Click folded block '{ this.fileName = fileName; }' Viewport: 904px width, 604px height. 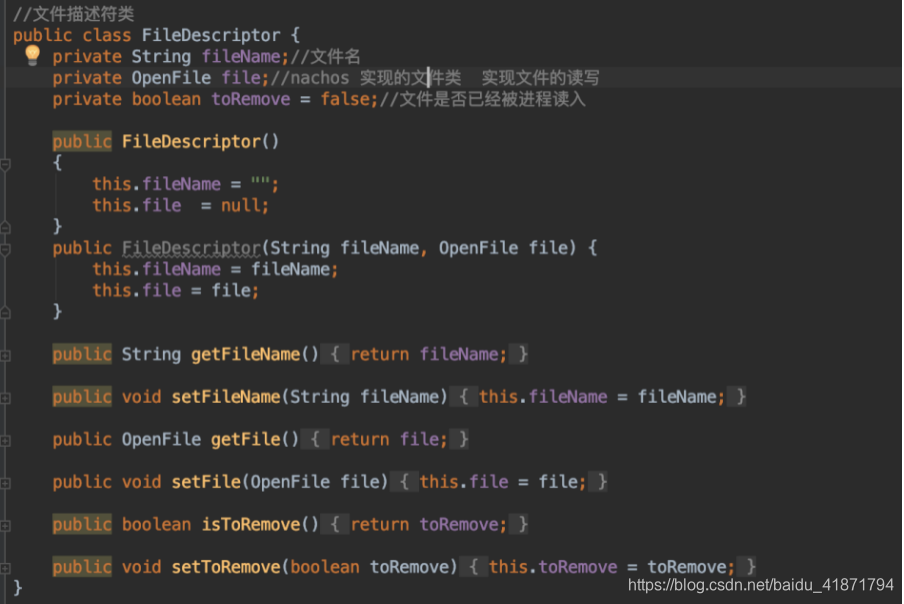(598, 397)
